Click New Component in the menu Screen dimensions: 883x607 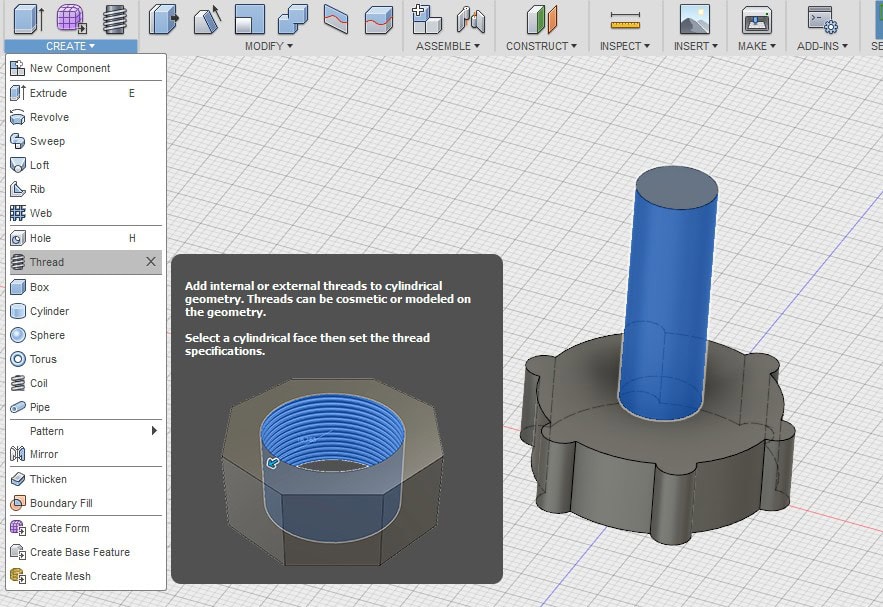click(70, 68)
